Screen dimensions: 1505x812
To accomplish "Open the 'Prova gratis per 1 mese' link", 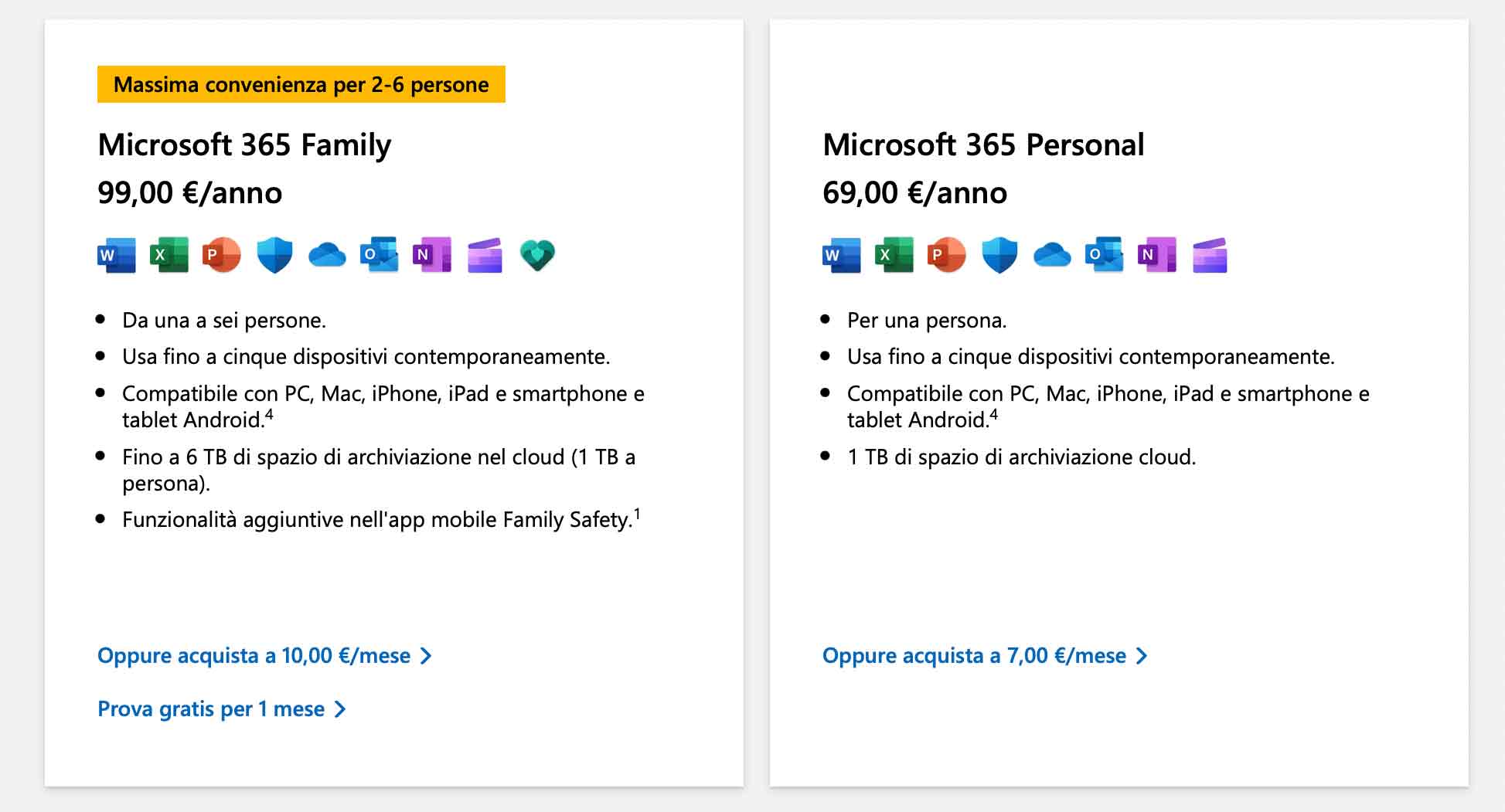I will (221, 709).
